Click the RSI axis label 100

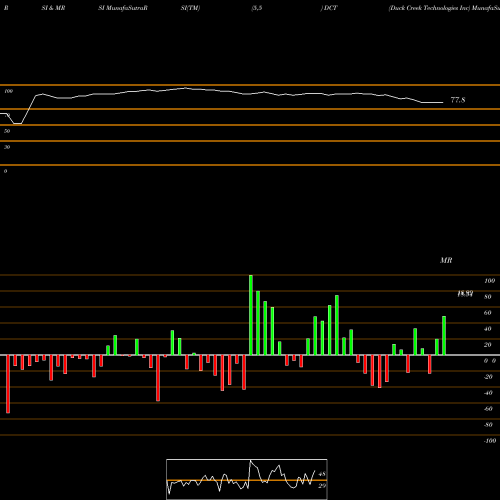[x=8, y=91]
